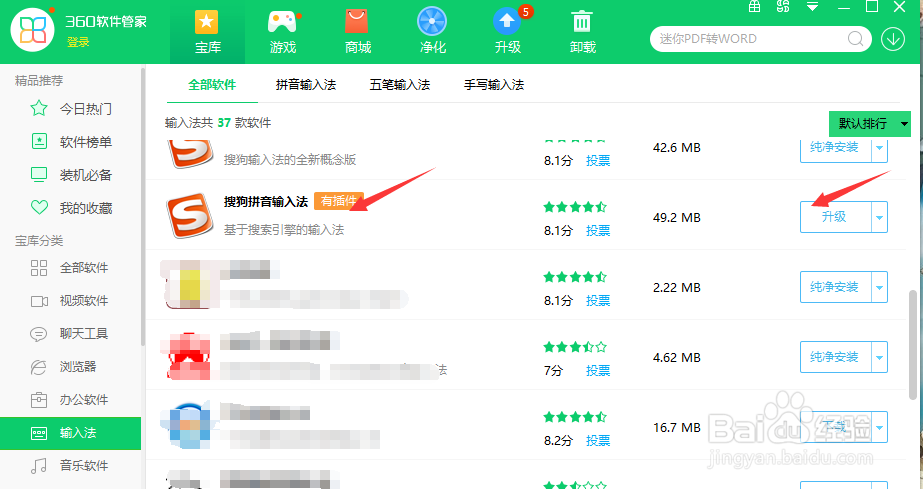Click the 搜狗拼音输入法 title text
Screen dimensions: 923x489
265,202
